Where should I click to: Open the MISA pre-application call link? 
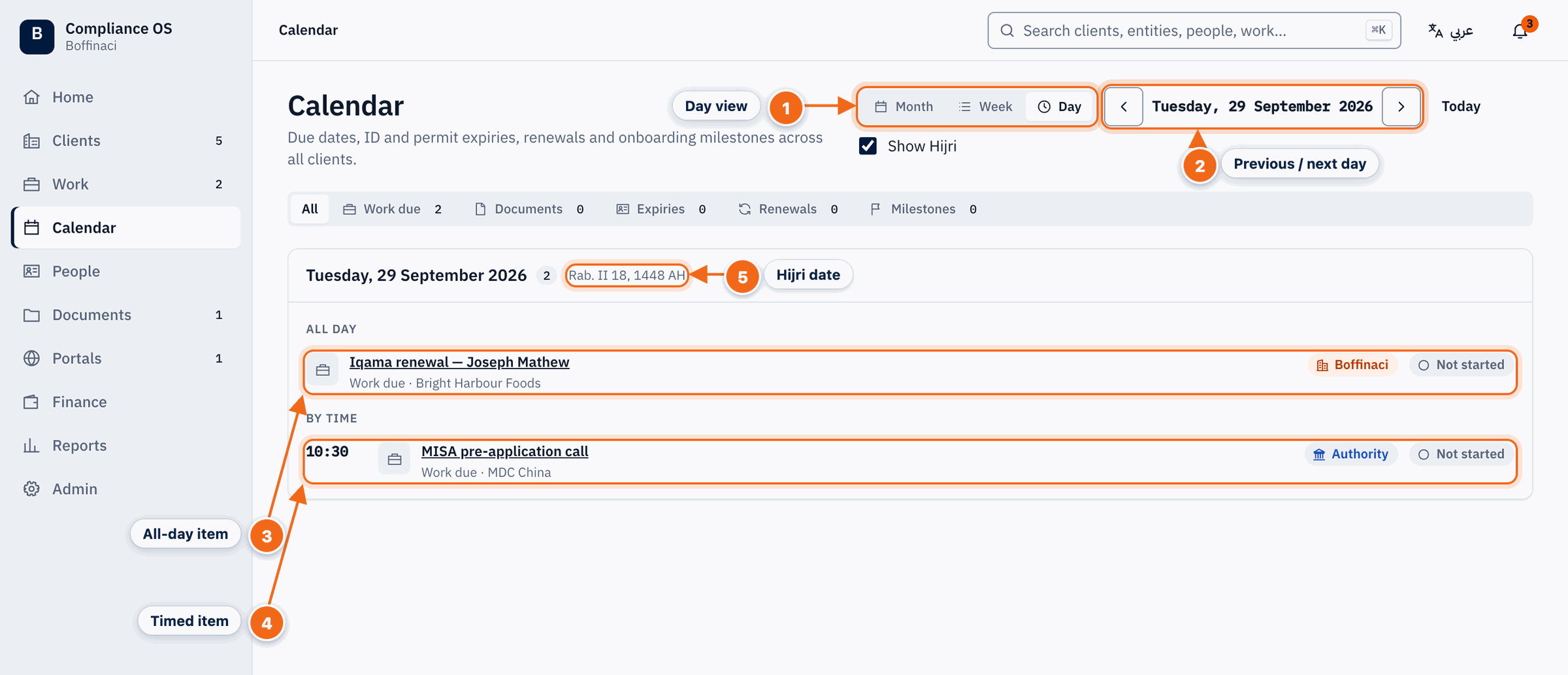pos(504,452)
